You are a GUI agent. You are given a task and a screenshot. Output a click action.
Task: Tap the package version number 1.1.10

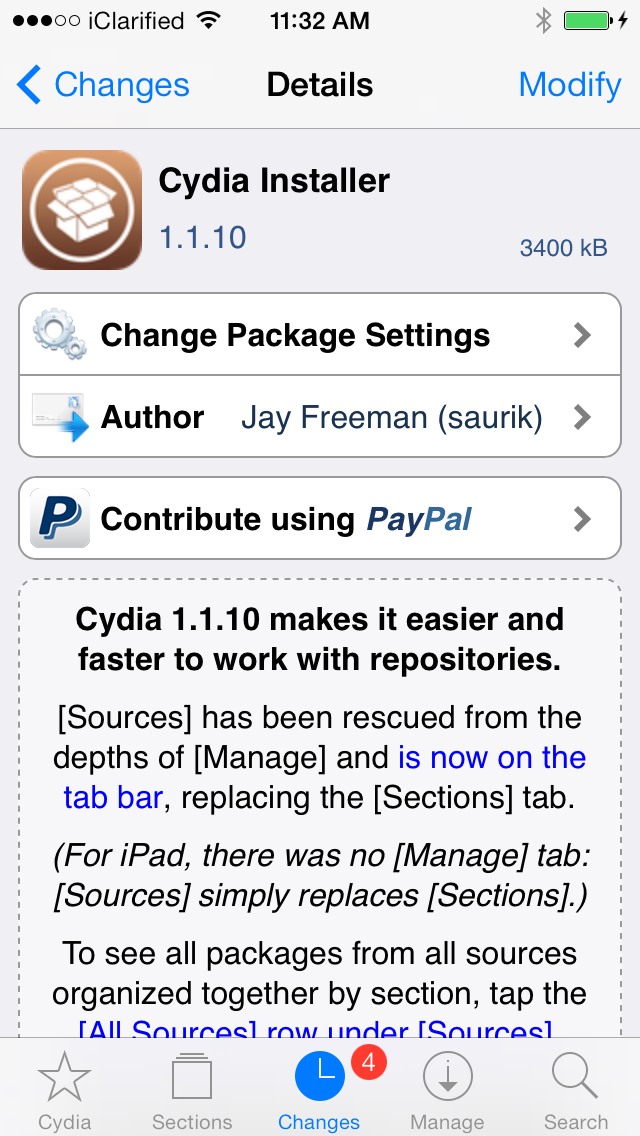(203, 237)
